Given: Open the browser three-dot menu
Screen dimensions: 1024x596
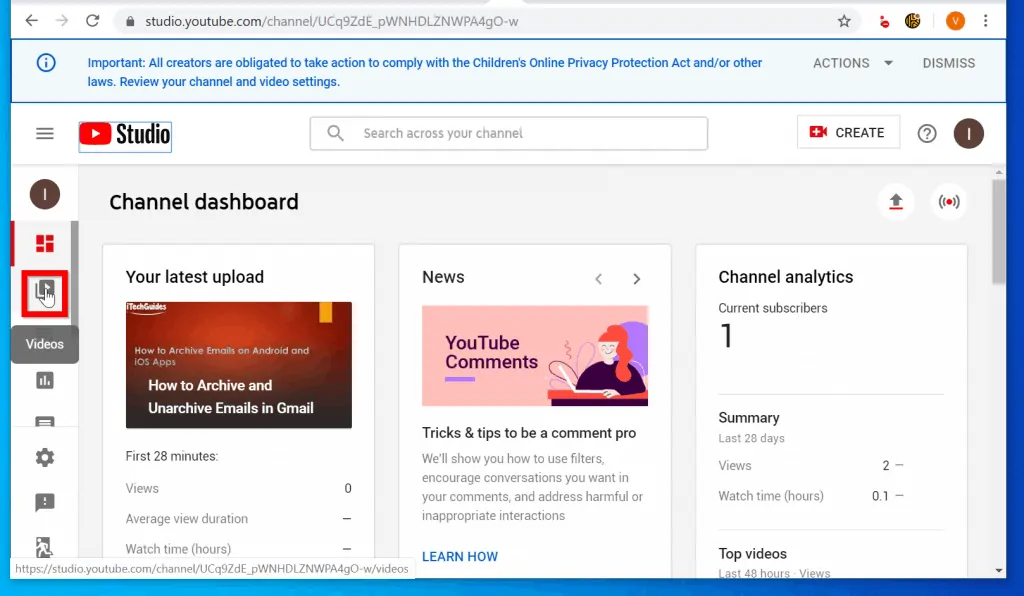Looking at the screenshot, I should pos(986,20).
